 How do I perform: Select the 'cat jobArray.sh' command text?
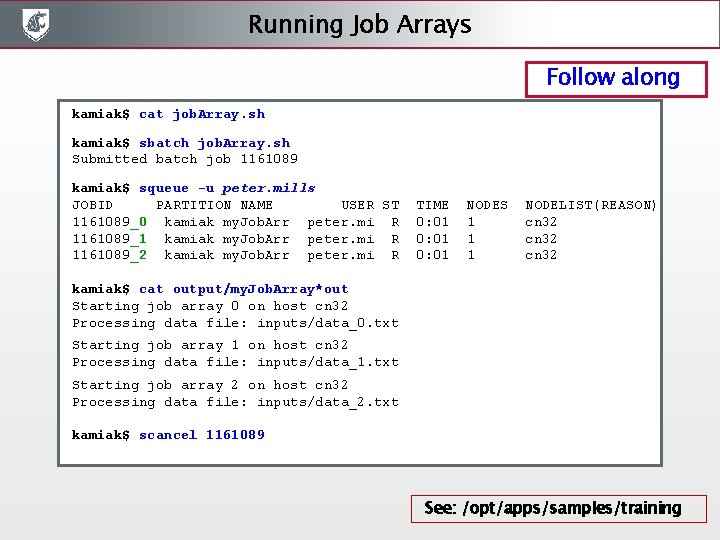tap(202, 114)
